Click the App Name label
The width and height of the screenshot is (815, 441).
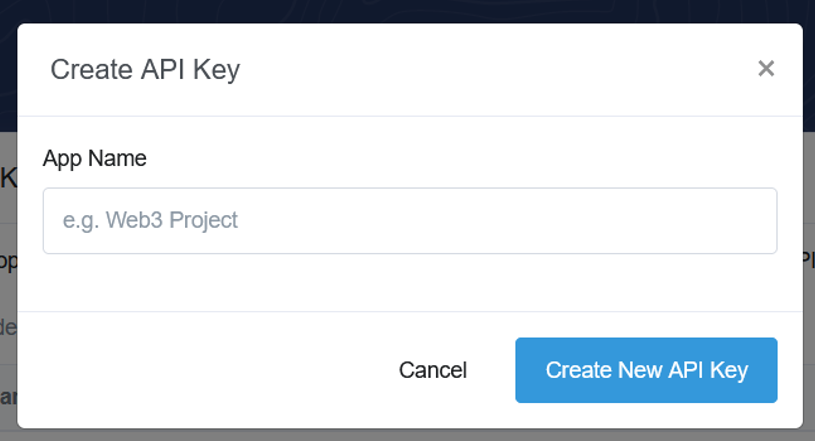95,158
